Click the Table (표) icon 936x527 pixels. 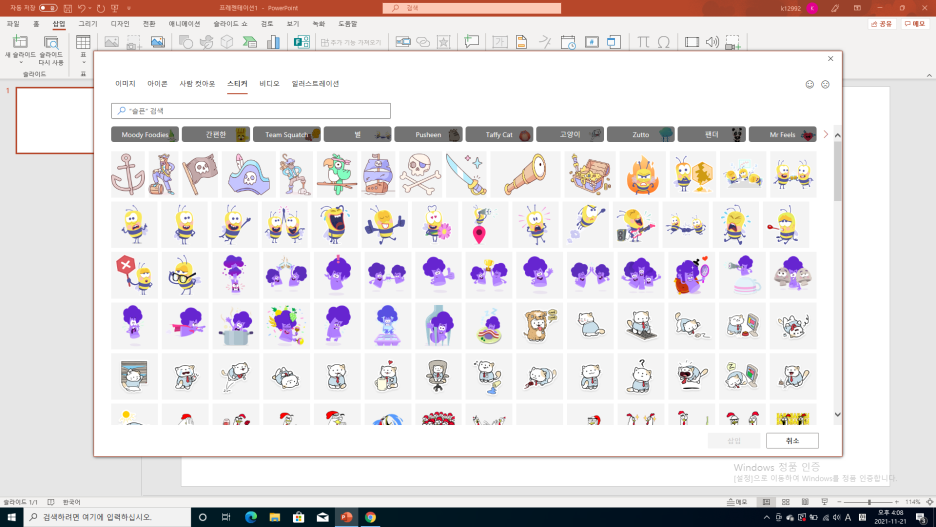[83, 42]
